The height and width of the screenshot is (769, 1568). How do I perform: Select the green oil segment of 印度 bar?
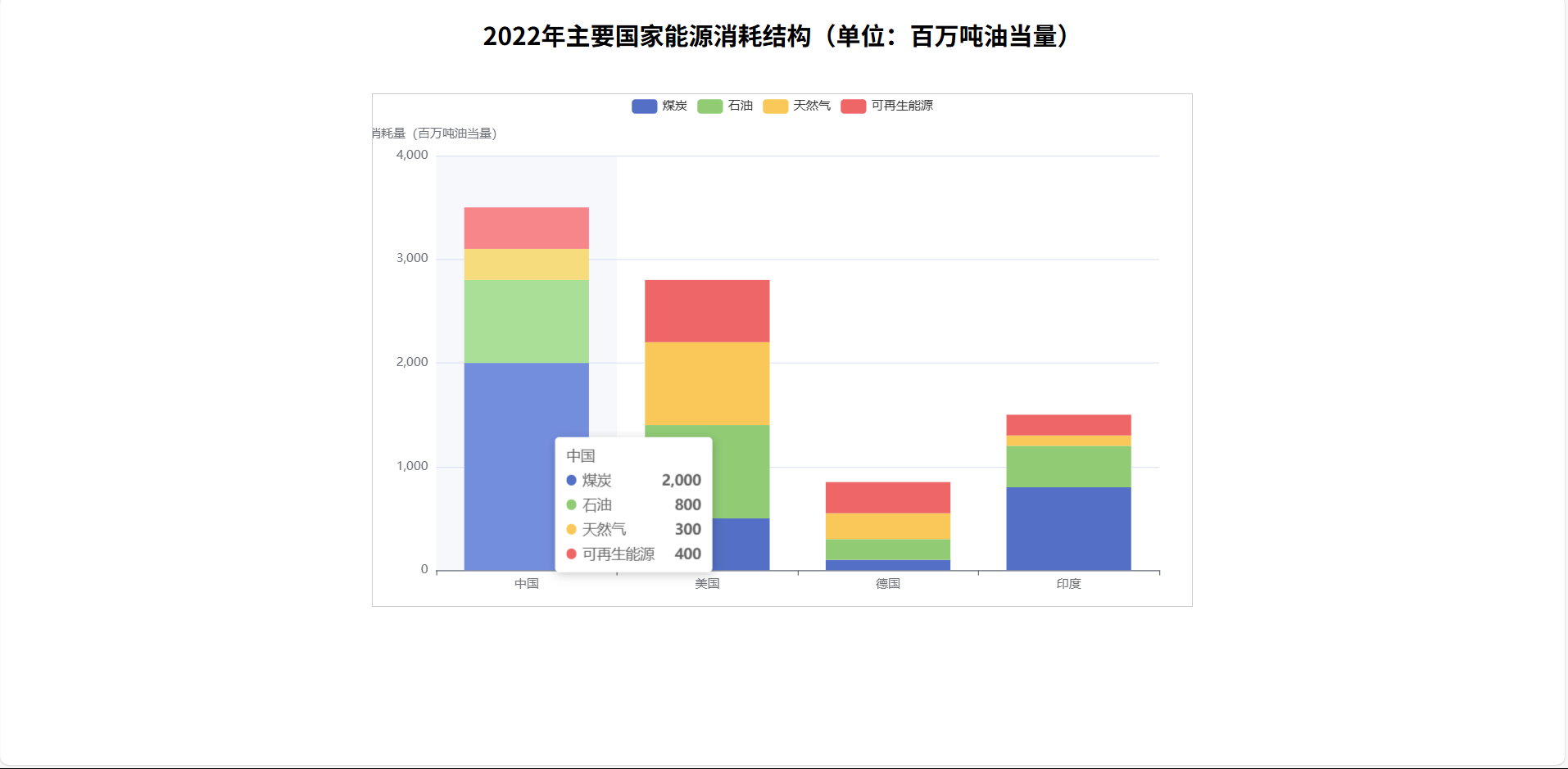[x=1068, y=467]
